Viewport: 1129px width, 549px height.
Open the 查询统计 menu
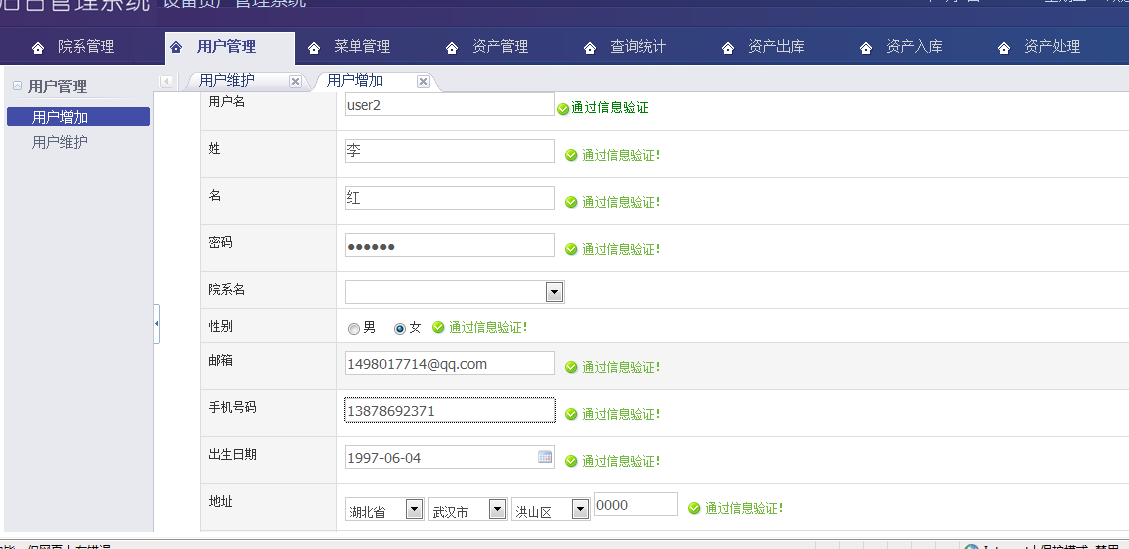639,47
